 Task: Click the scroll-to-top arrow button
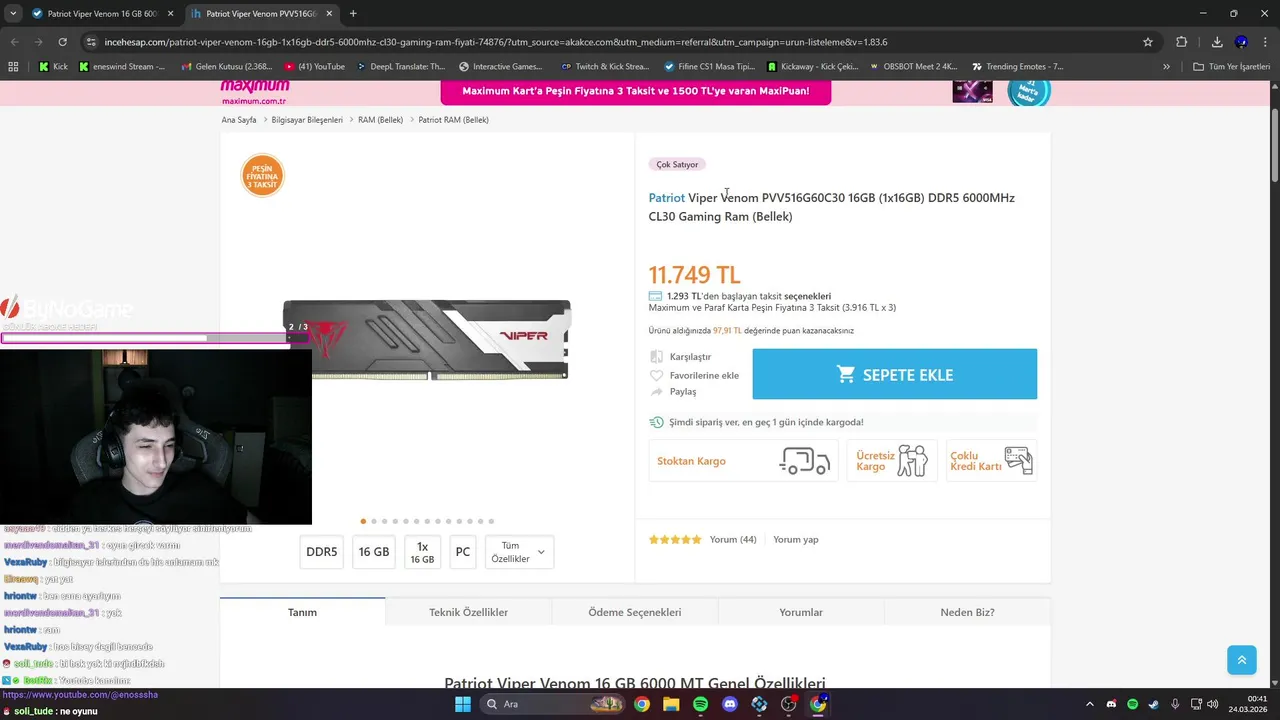click(1241, 660)
